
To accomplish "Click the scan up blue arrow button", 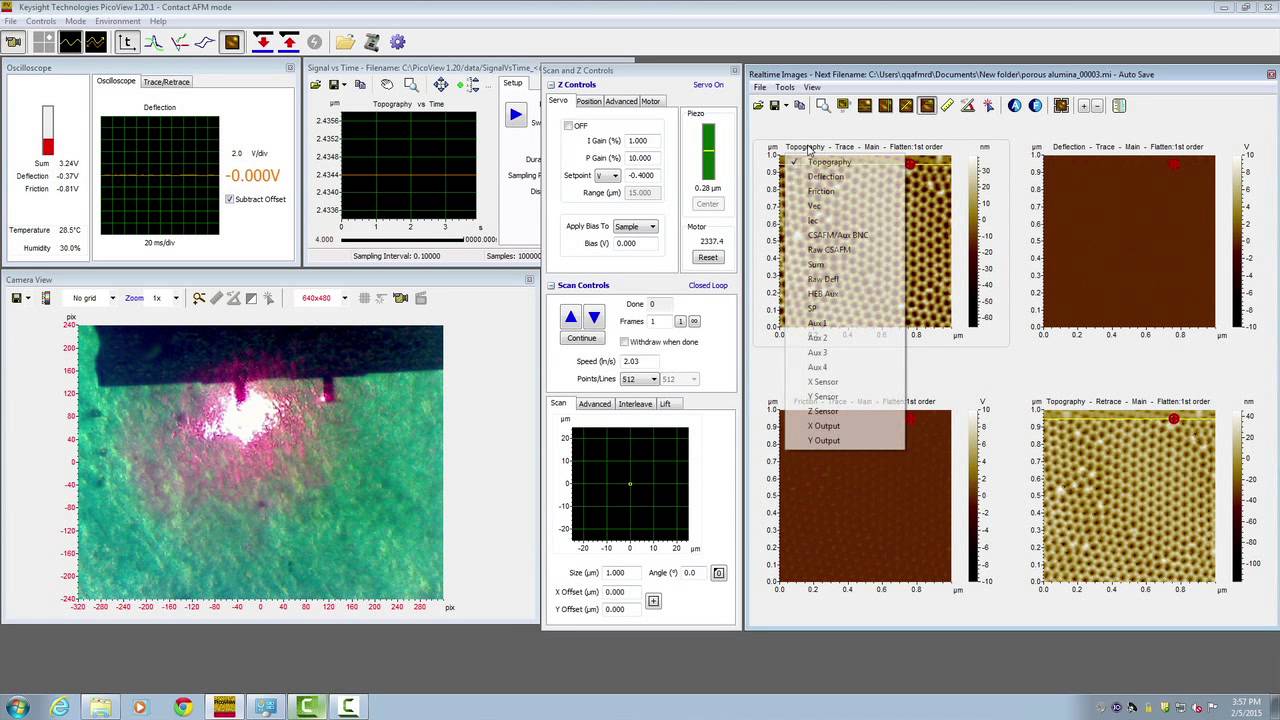I will point(570,317).
